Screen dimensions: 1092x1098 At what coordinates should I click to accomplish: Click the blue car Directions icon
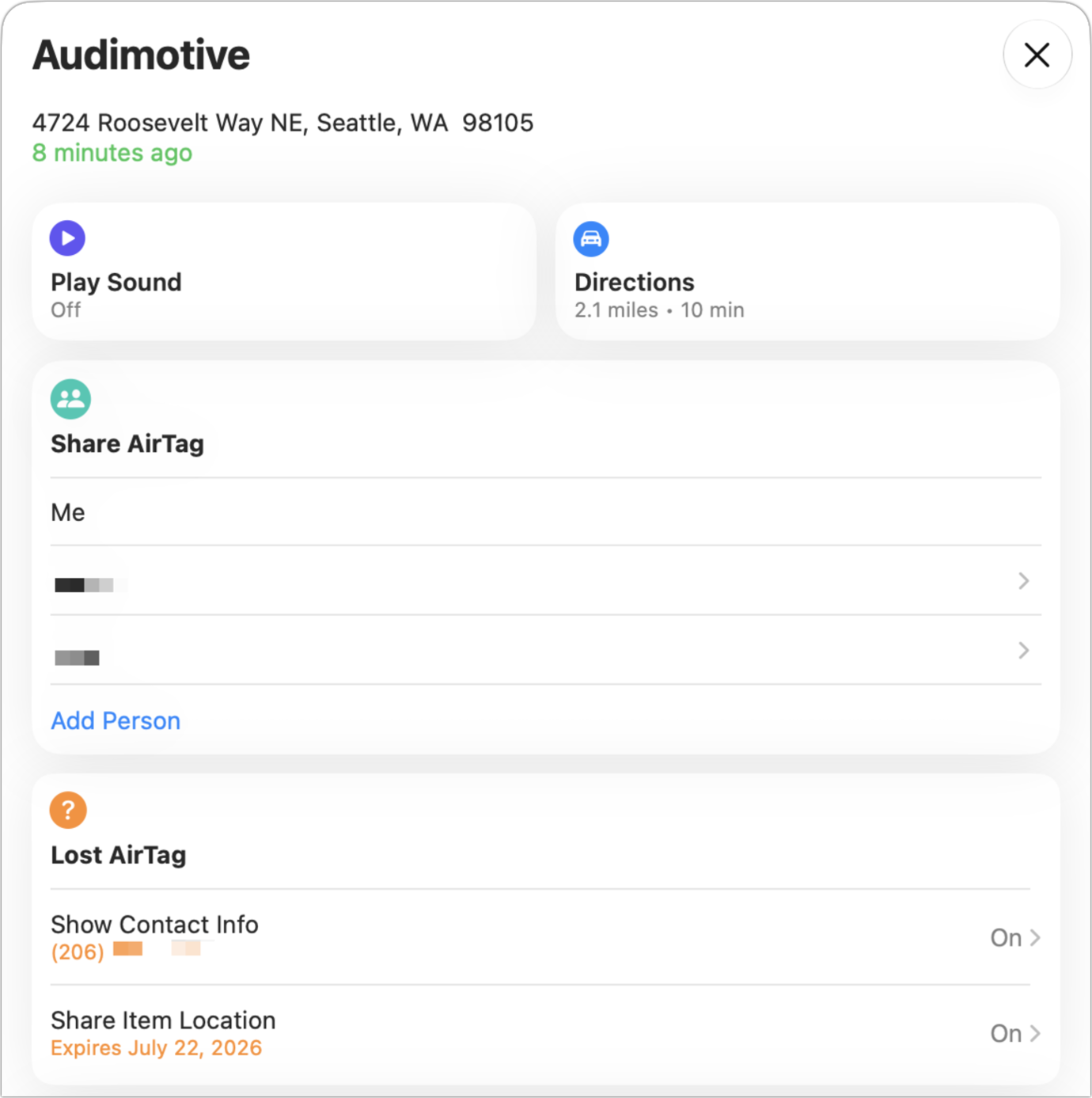(591, 238)
